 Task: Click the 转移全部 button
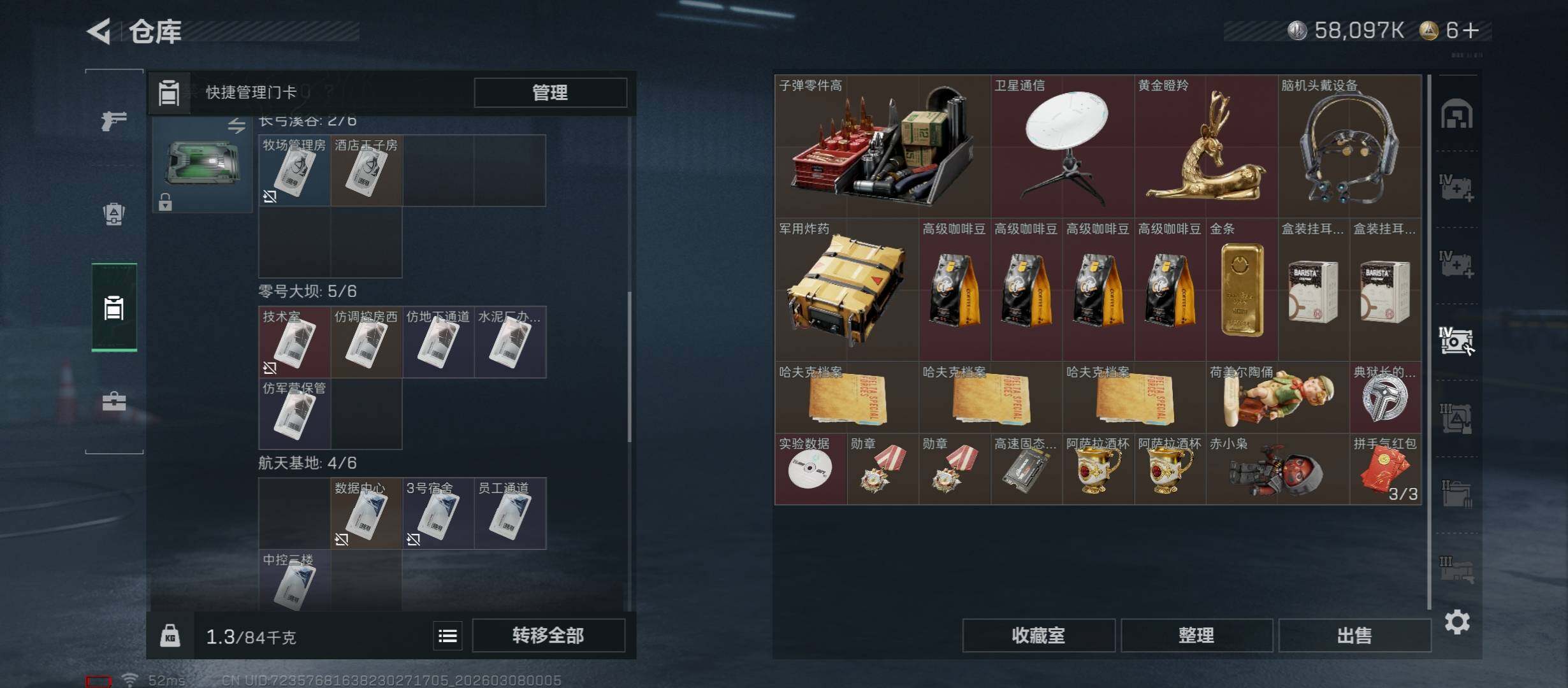click(548, 635)
